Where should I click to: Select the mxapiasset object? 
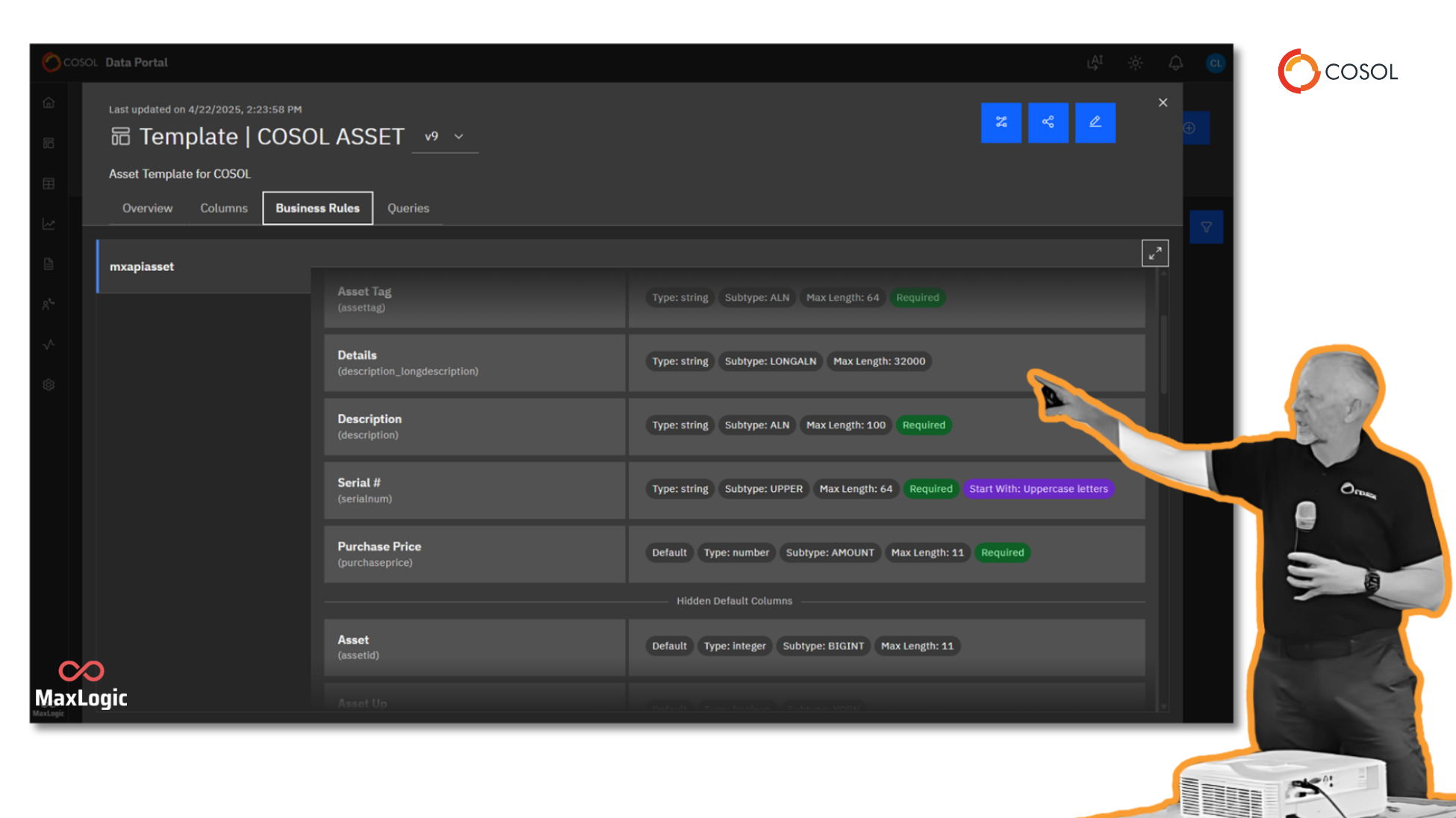click(x=204, y=266)
